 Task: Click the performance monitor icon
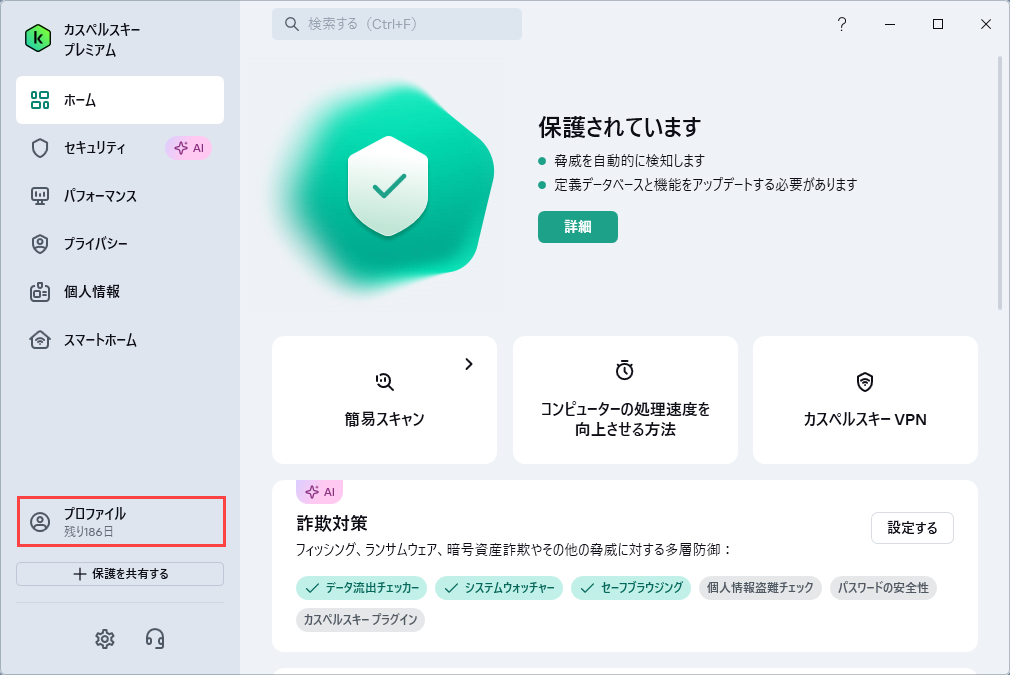tap(40, 196)
